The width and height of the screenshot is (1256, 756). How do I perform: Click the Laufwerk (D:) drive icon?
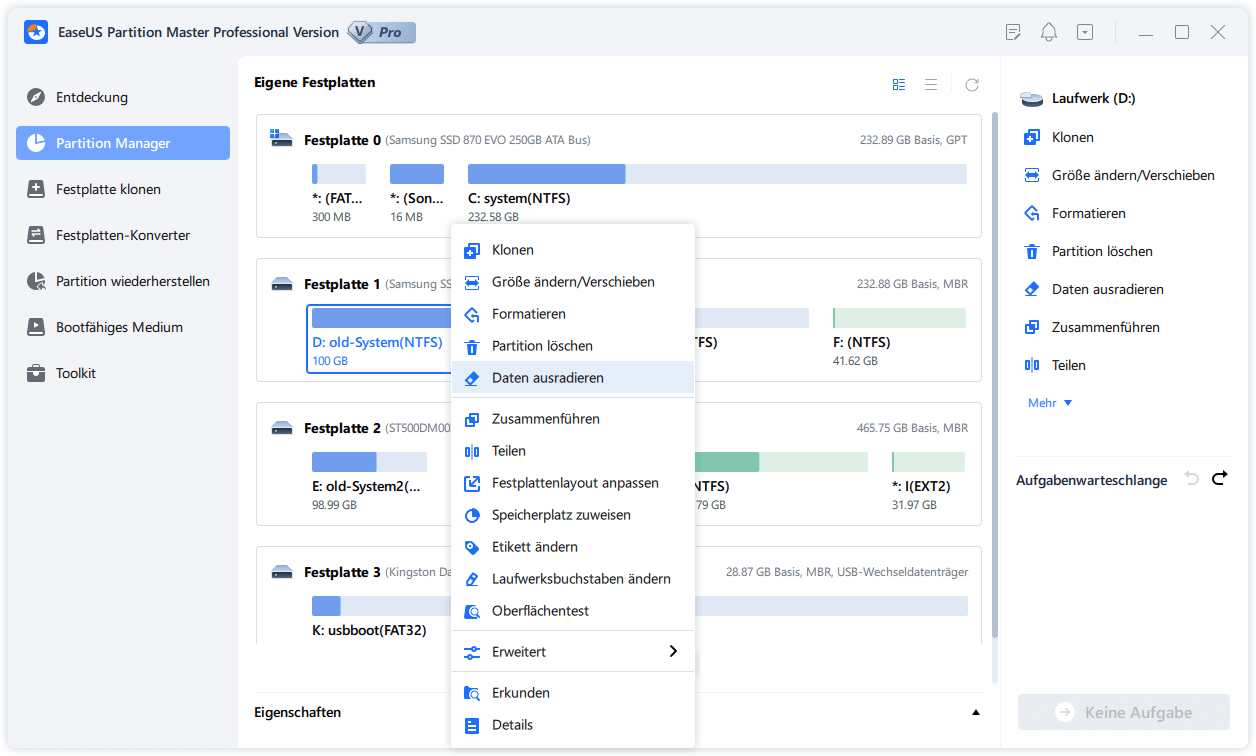1032,98
